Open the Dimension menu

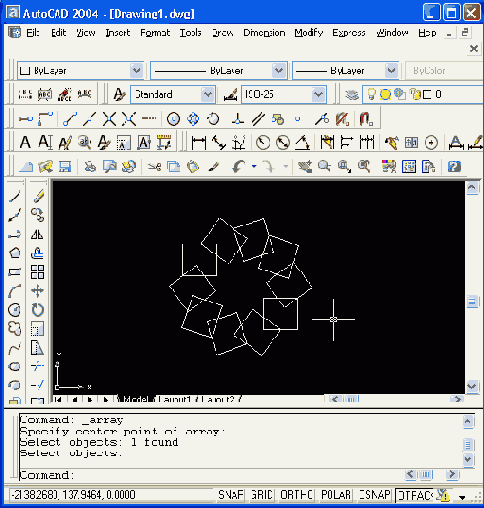pyautogui.click(x=264, y=33)
